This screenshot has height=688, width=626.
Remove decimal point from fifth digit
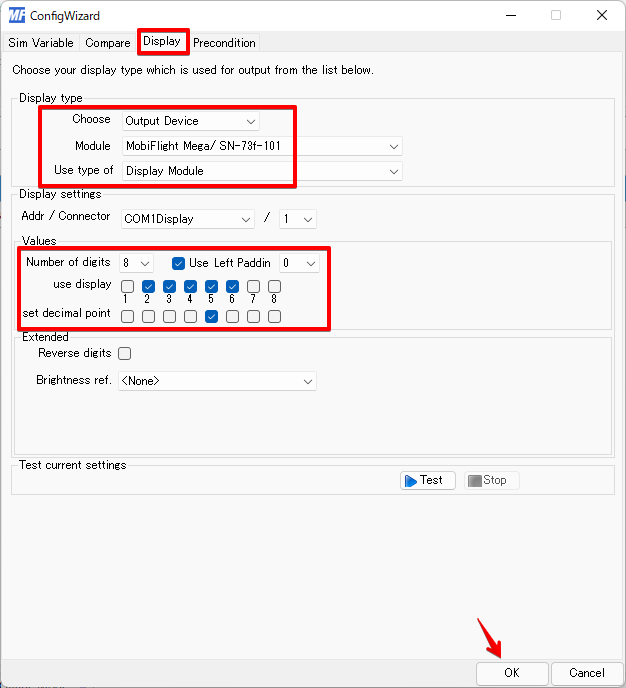point(211,316)
